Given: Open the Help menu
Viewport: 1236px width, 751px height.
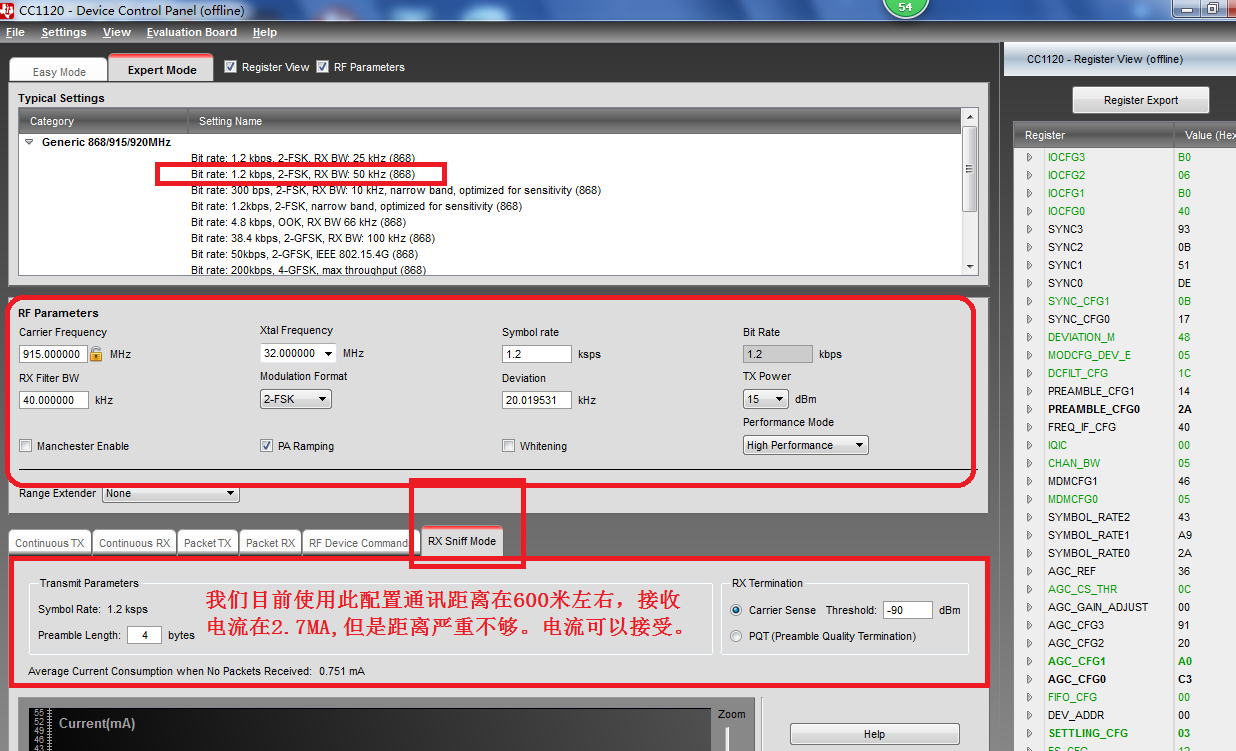Looking at the screenshot, I should pyautogui.click(x=265, y=32).
